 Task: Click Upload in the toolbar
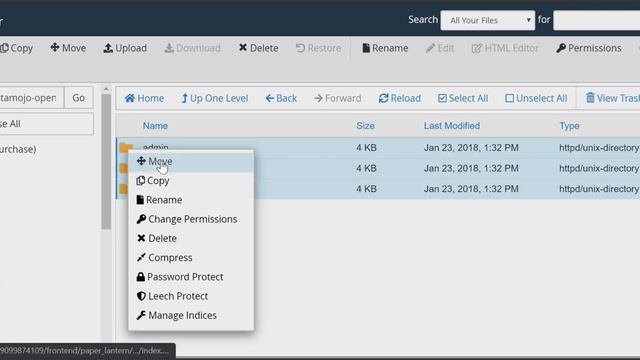(x=125, y=48)
